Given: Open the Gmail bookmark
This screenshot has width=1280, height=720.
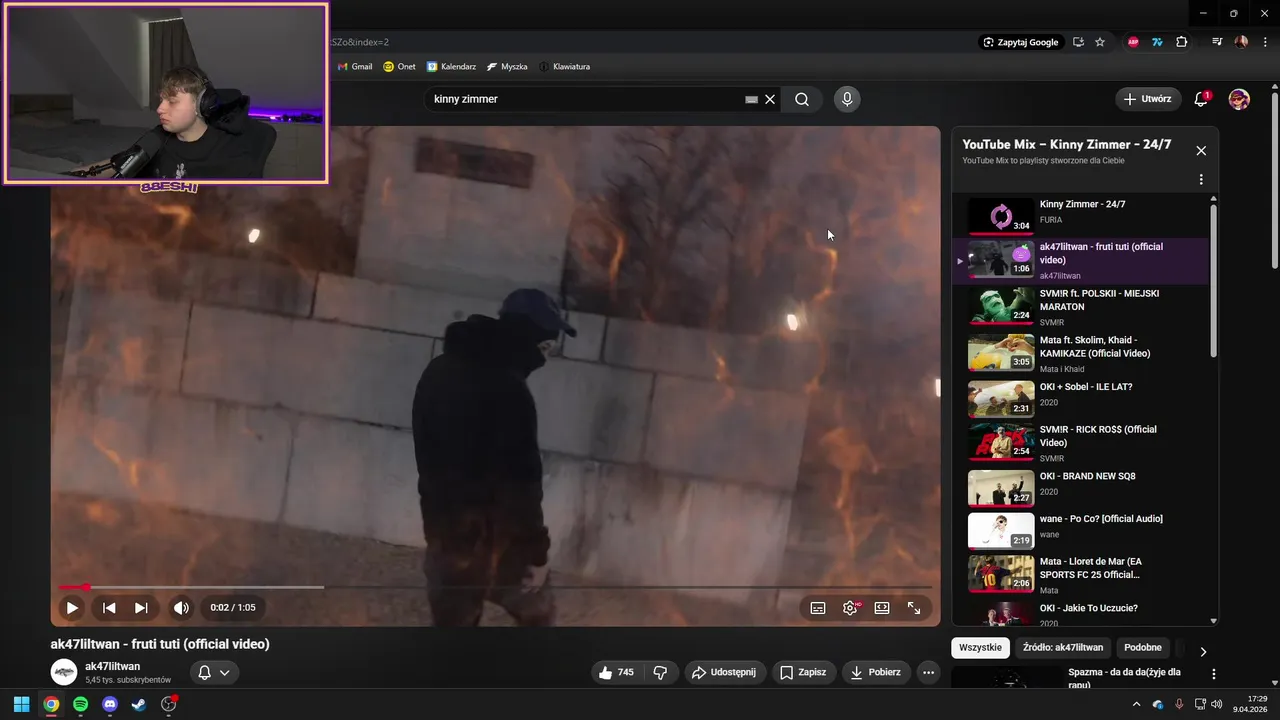Looking at the screenshot, I should click(355, 66).
